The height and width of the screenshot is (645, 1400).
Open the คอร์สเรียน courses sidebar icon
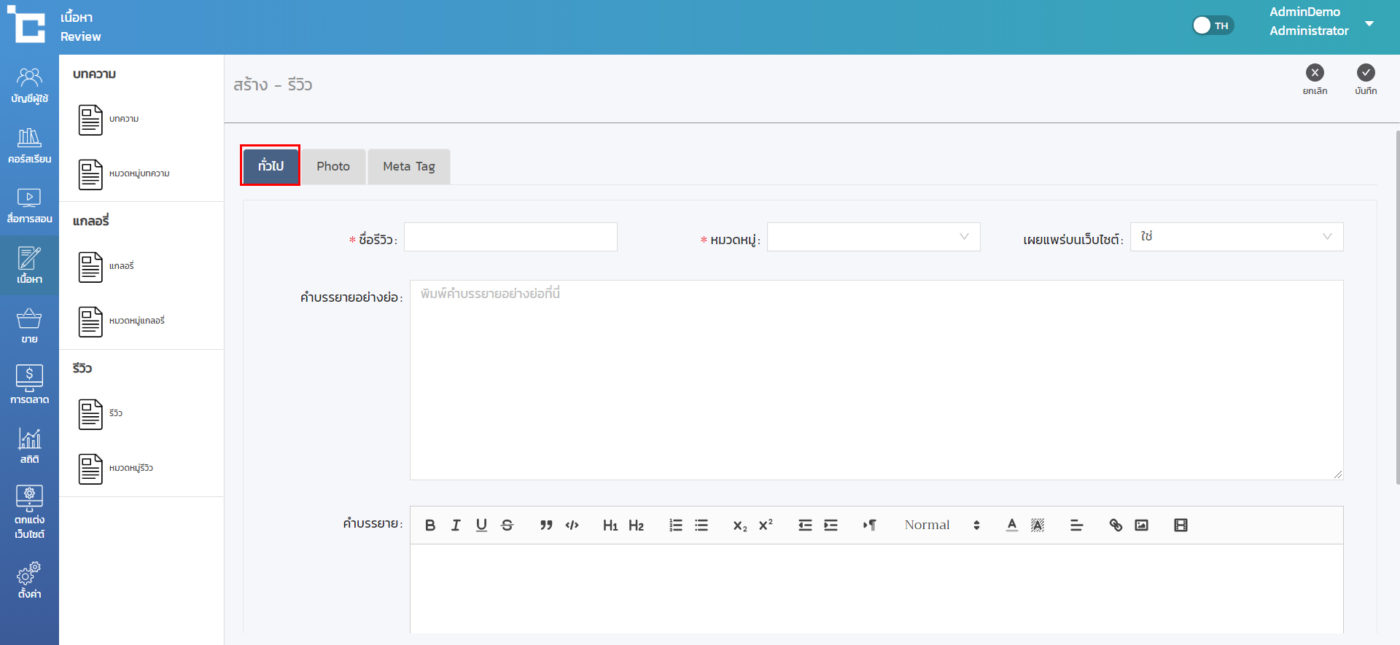click(29, 145)
